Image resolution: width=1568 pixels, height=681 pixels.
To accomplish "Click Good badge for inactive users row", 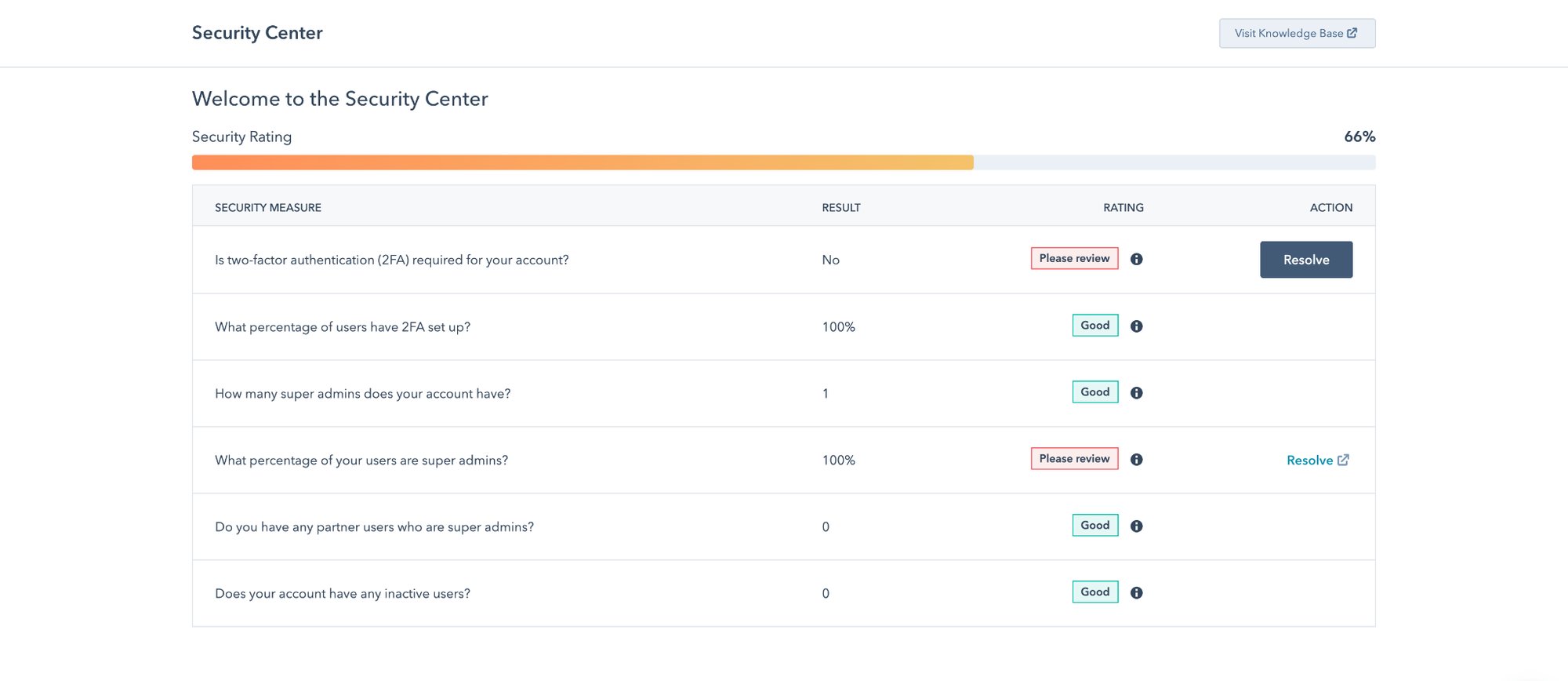I will click(x=1095, y=592).
